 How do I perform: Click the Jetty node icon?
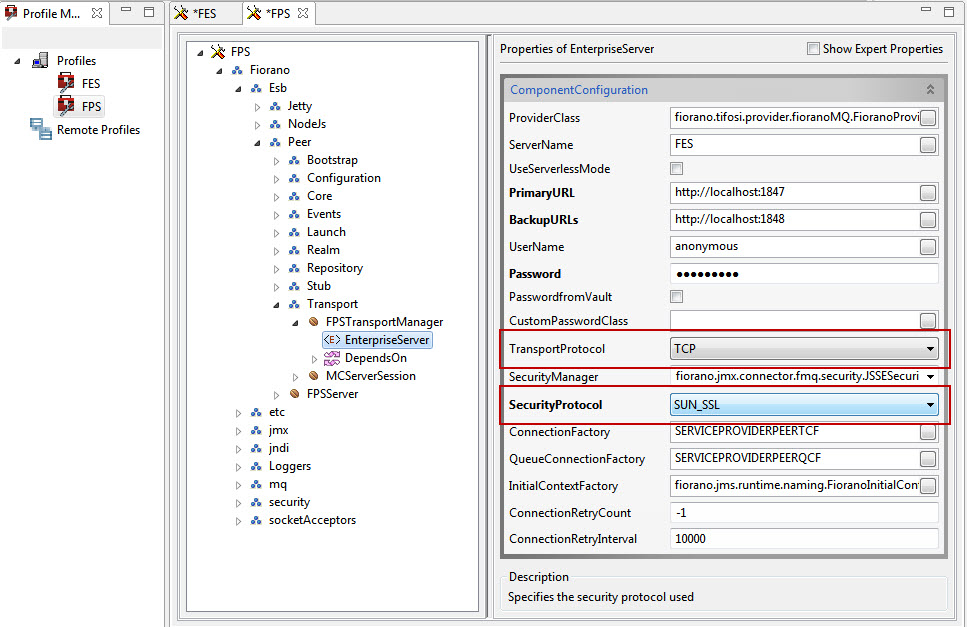pyautogui.click(x=275, y=106)
